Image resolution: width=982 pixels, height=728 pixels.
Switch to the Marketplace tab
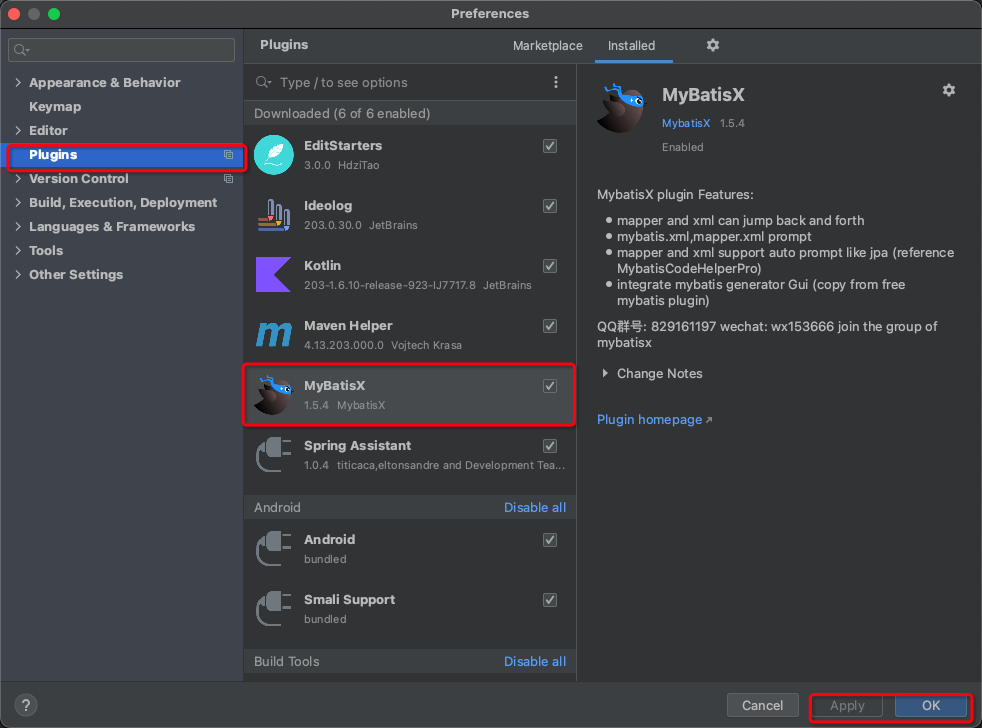click(x=547, y=46)
